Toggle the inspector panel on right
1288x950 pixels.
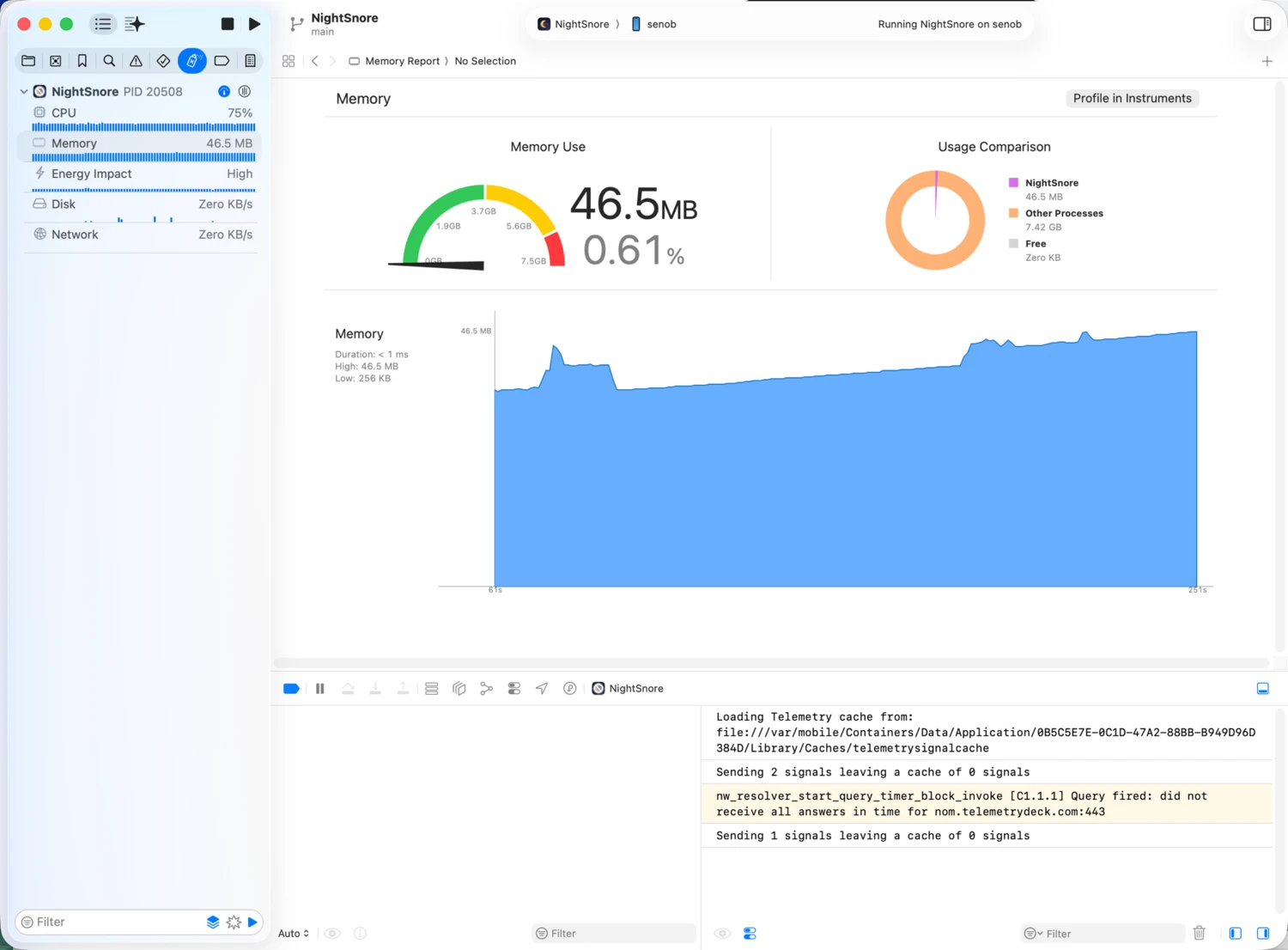(x=1262, y=24)
